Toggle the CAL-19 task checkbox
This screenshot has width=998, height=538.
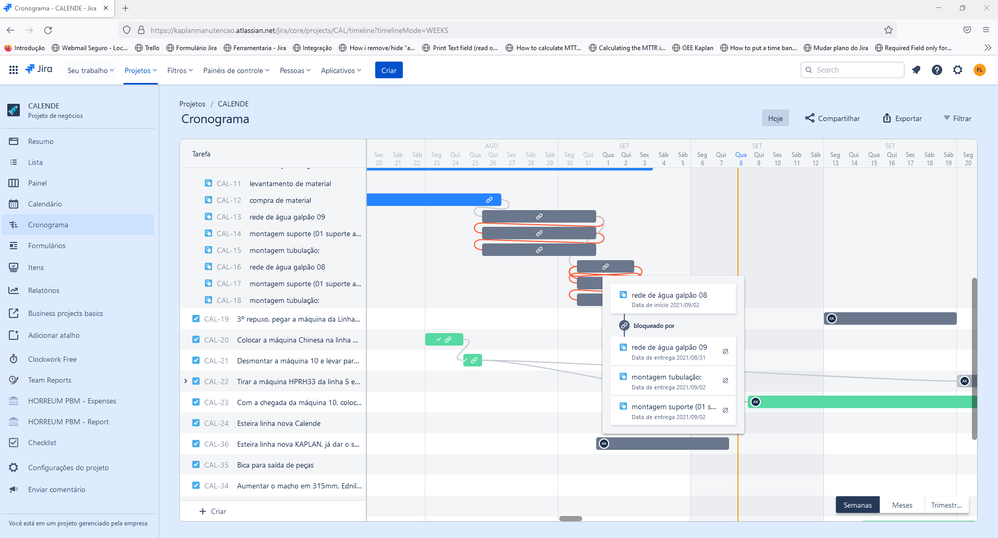tap(196, 319)
